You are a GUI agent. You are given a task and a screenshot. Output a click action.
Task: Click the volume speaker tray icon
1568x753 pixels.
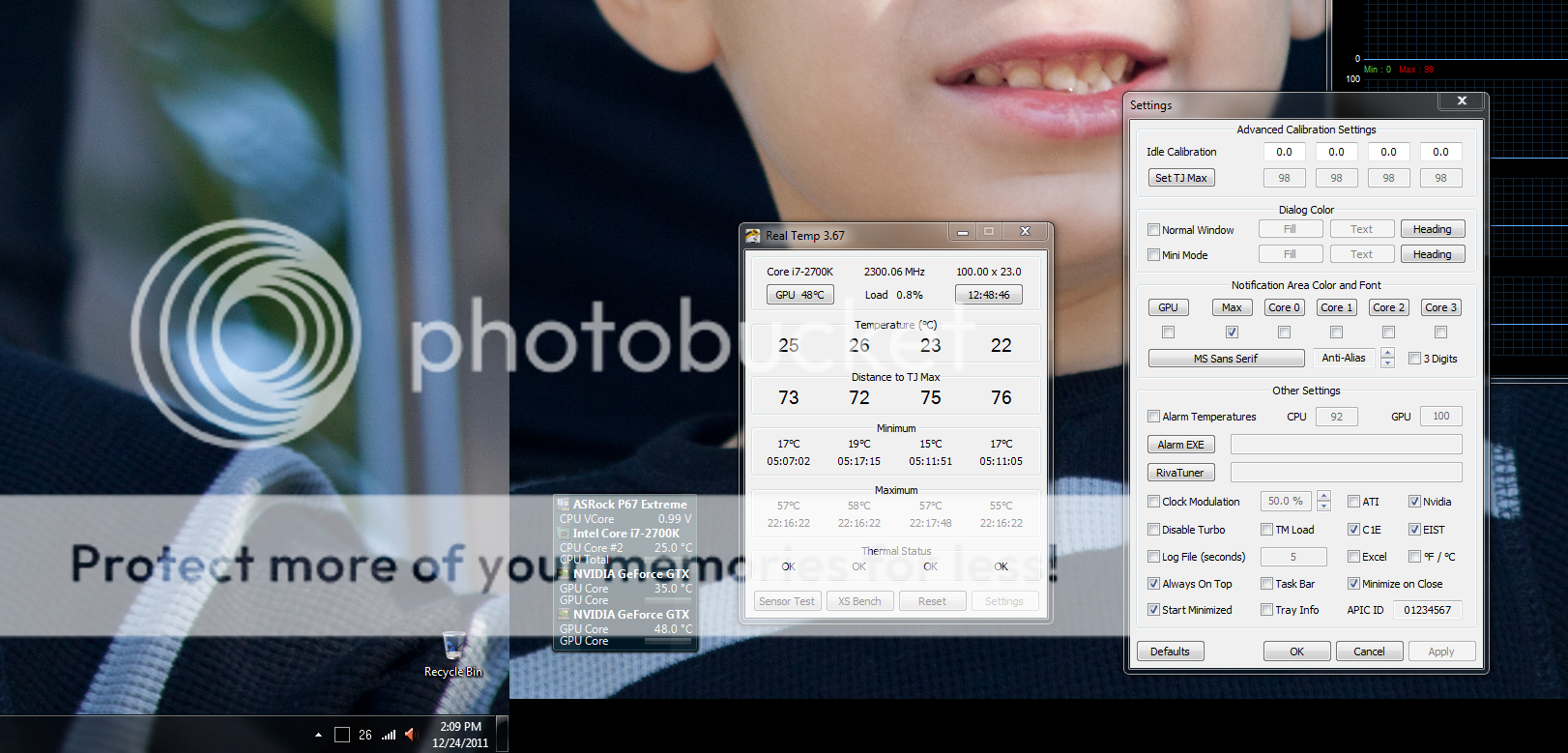411,735
